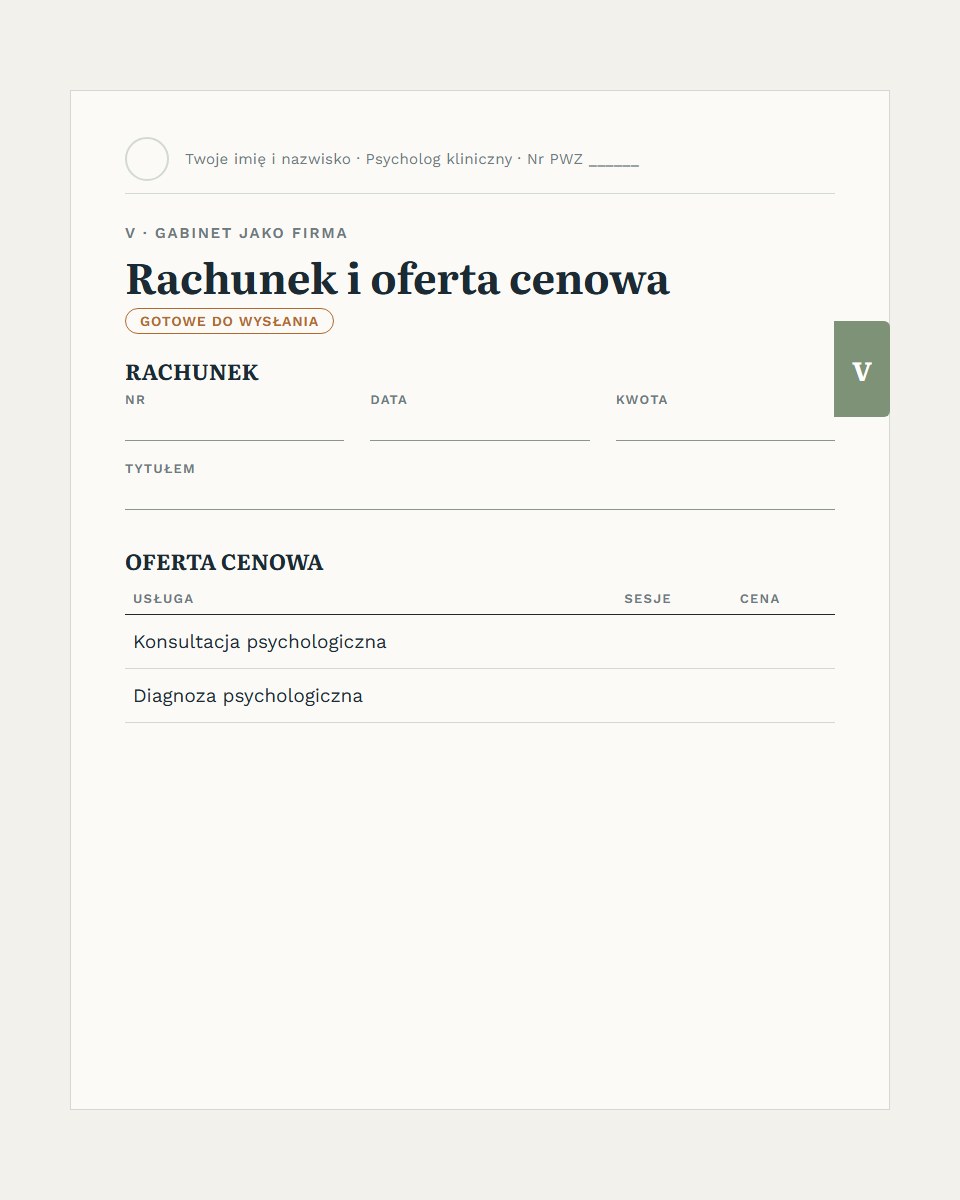Click the 'Gotowe do wysłania' badge
This screenshot has width=960, height=1200.
(x=229, y=321)
